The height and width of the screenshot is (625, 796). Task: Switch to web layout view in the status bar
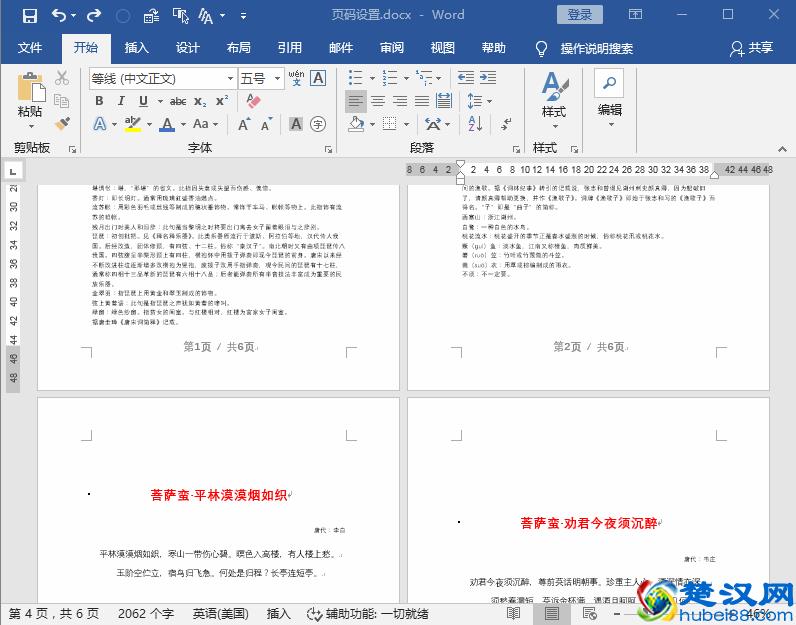590,613
